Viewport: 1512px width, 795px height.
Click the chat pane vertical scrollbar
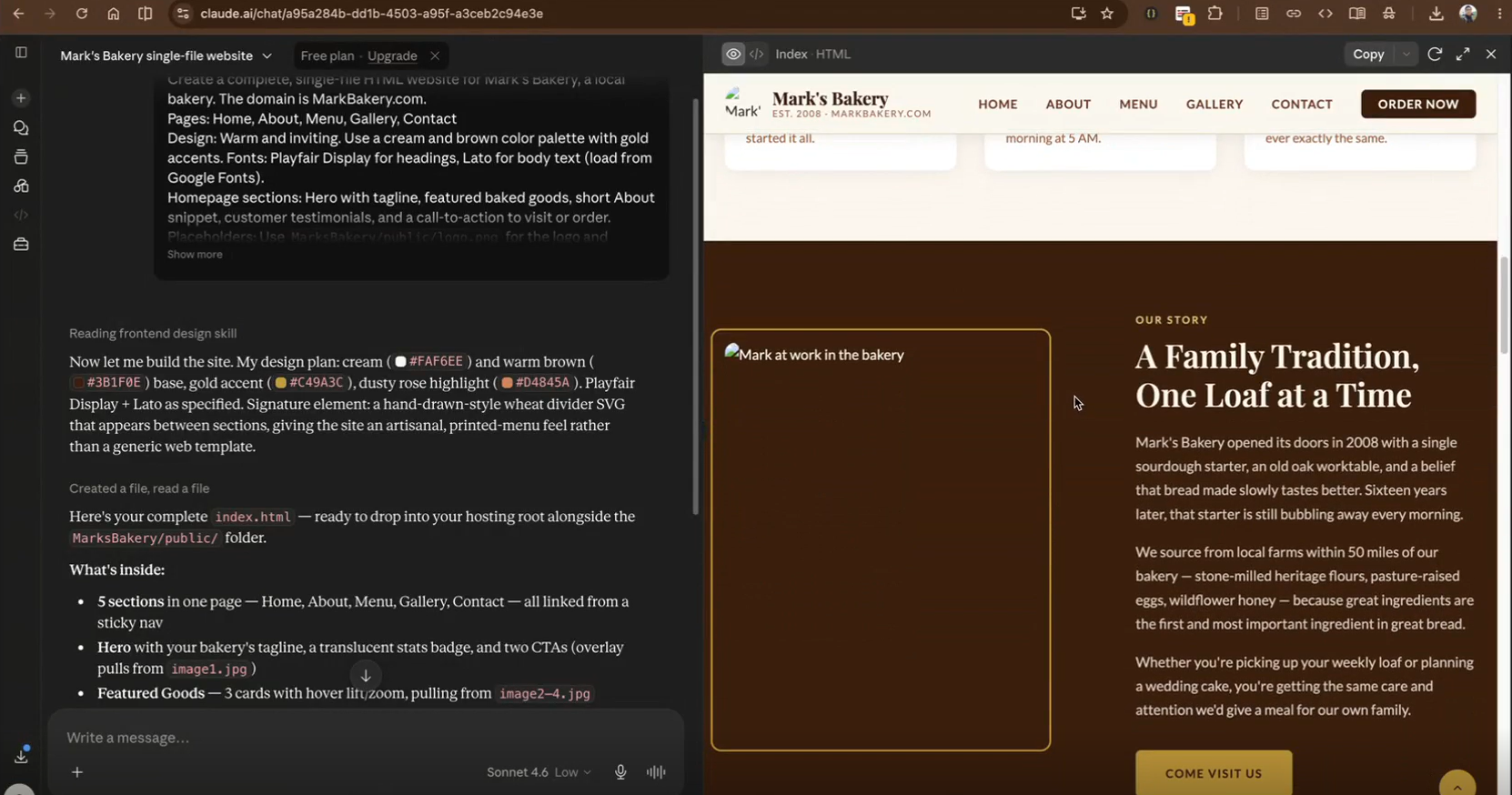click(696, 307)
